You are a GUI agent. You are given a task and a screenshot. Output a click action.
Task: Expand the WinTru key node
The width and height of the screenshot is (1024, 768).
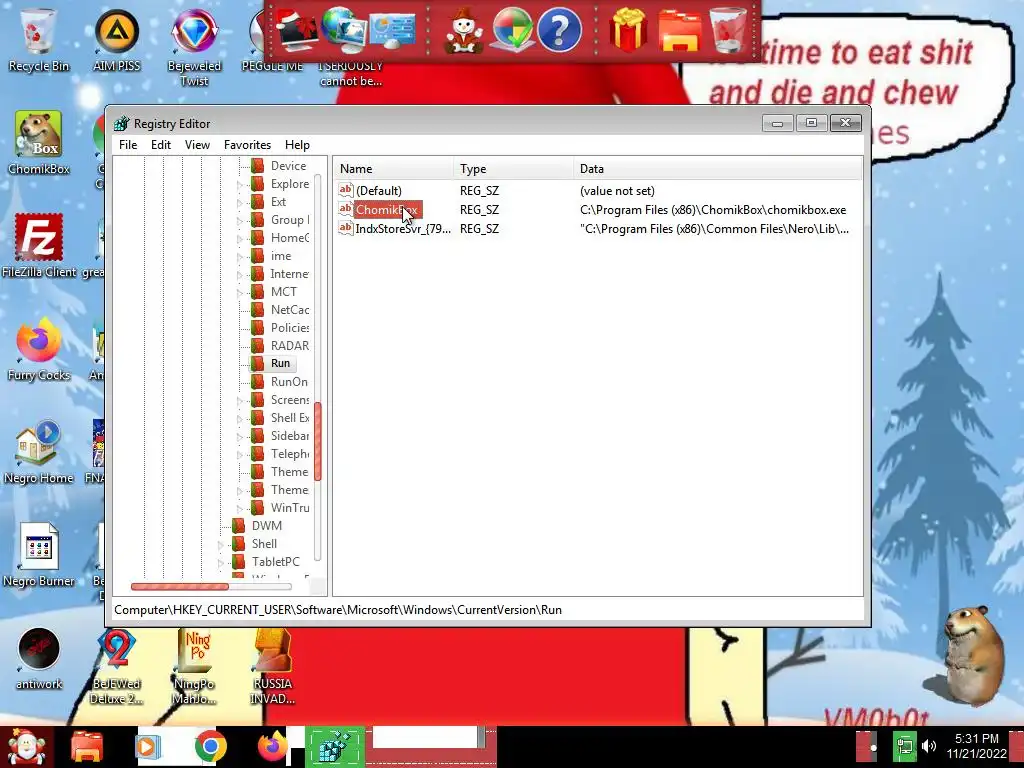point(240,509)
